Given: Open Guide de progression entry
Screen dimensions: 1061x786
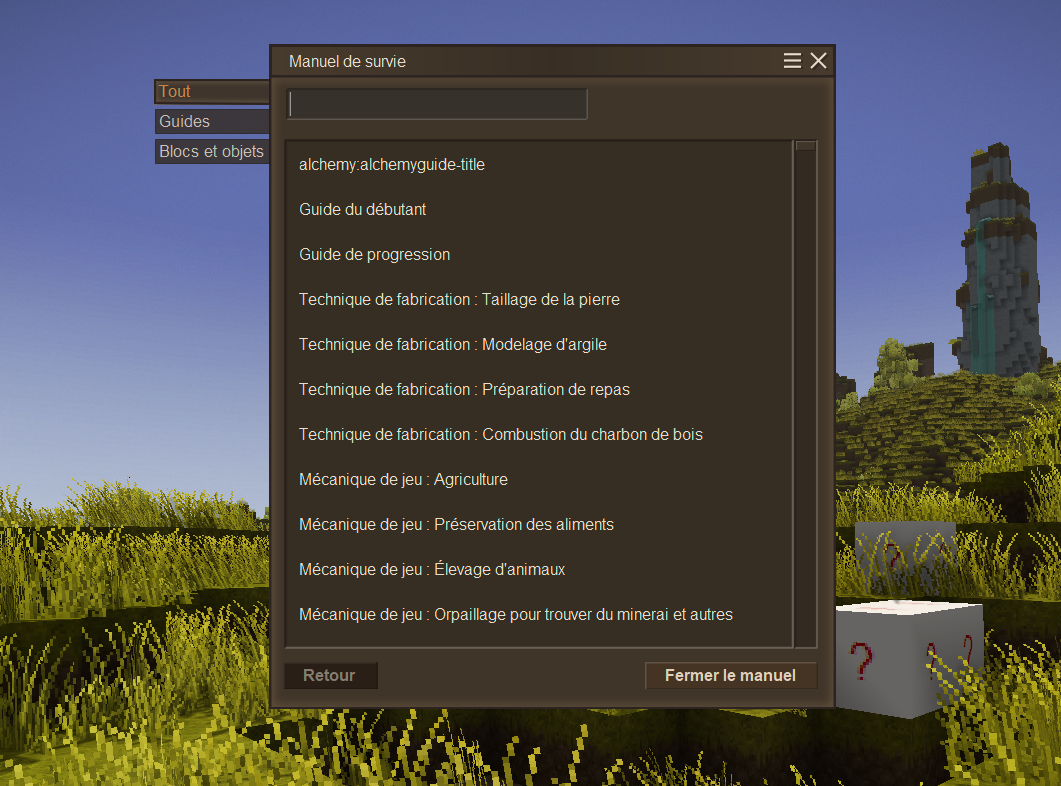Looking at the screenshot, I should coord(375,255).
